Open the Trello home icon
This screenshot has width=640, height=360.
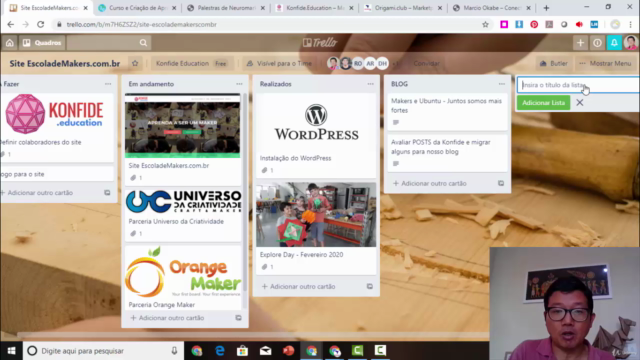pyautogui.click(x=9, y=43)
